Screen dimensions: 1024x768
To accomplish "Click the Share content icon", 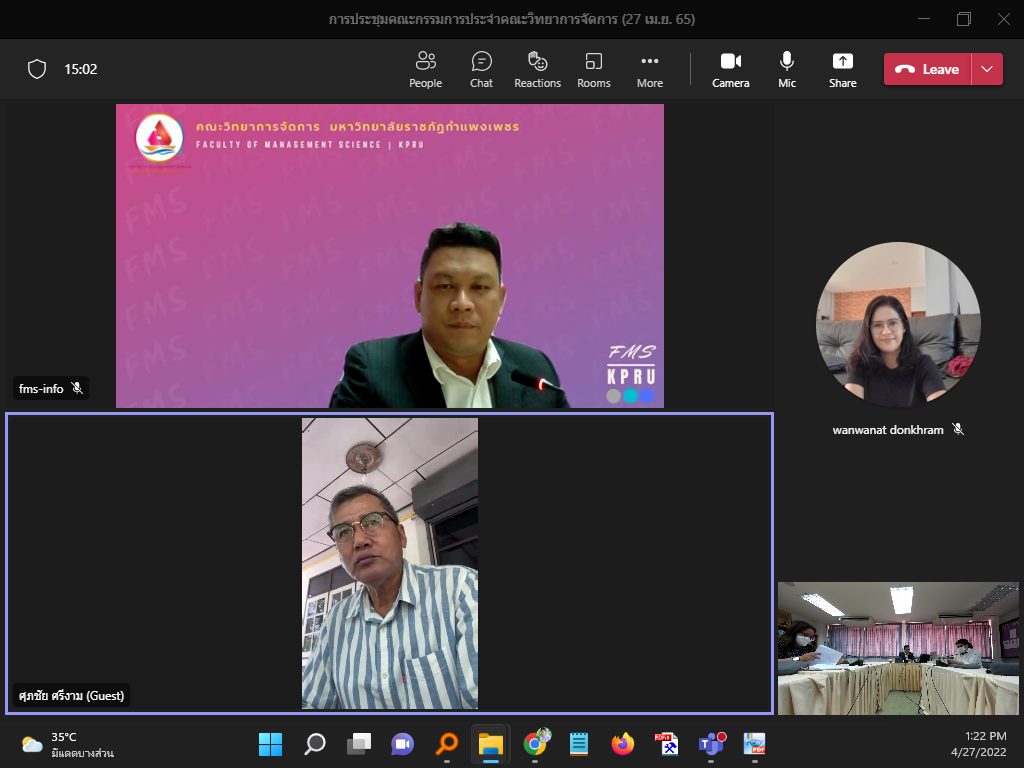I will point(842,69).
